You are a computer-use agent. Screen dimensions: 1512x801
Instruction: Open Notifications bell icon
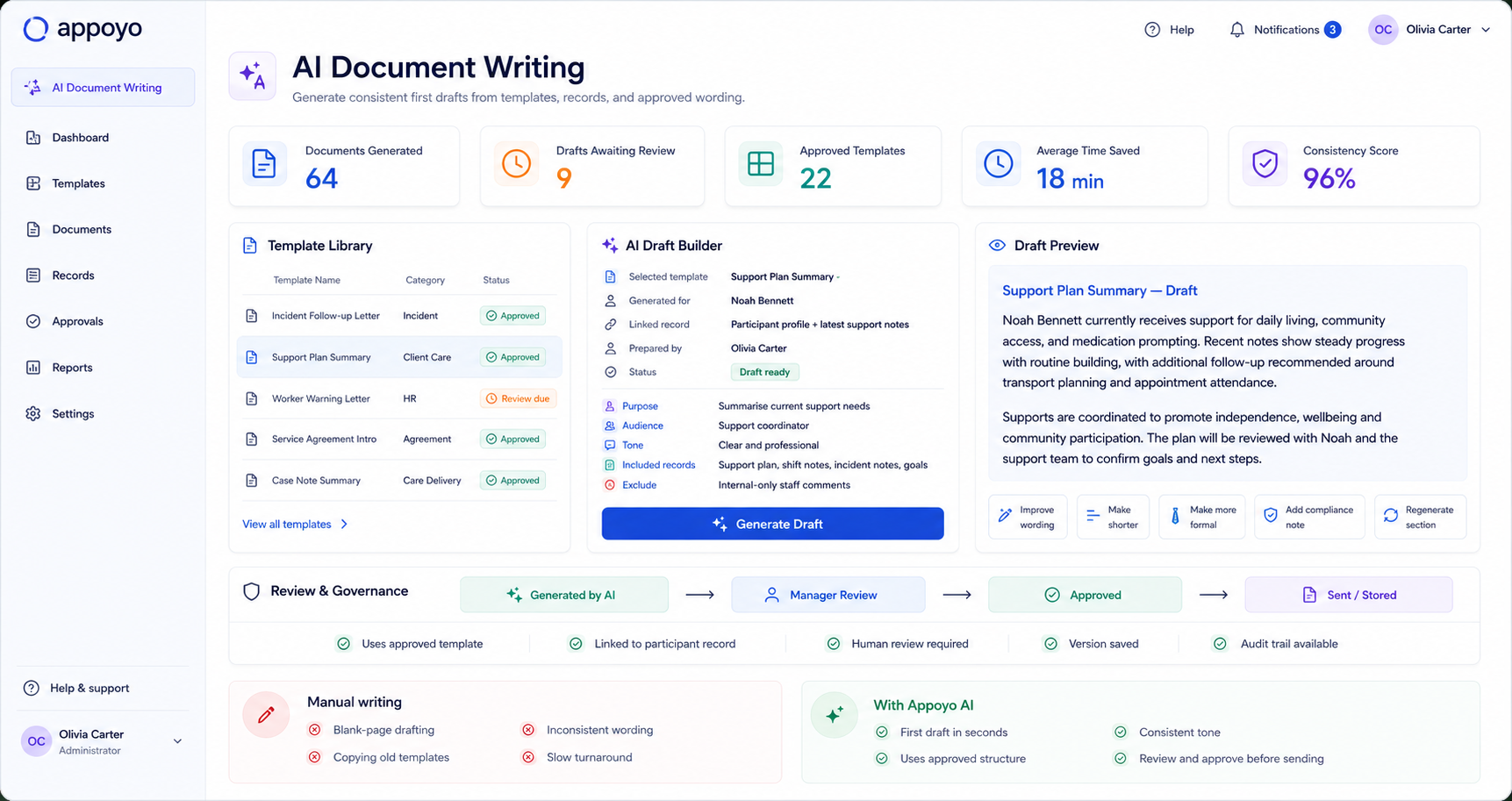(x=1236, y=30)
